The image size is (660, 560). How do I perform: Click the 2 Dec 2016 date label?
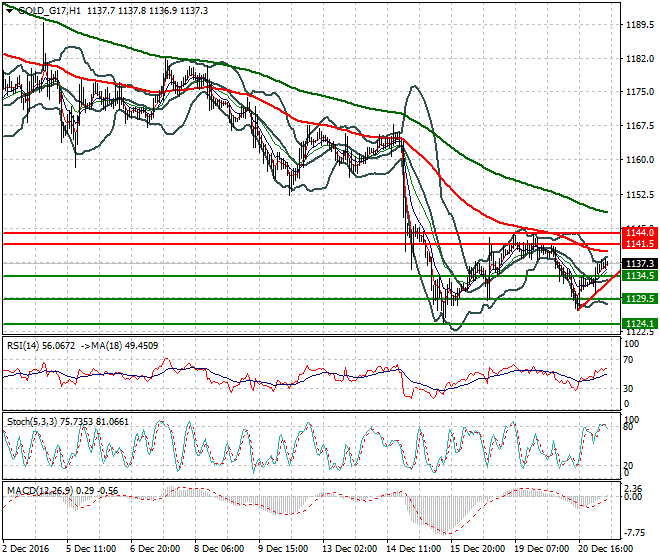[27, 549]
